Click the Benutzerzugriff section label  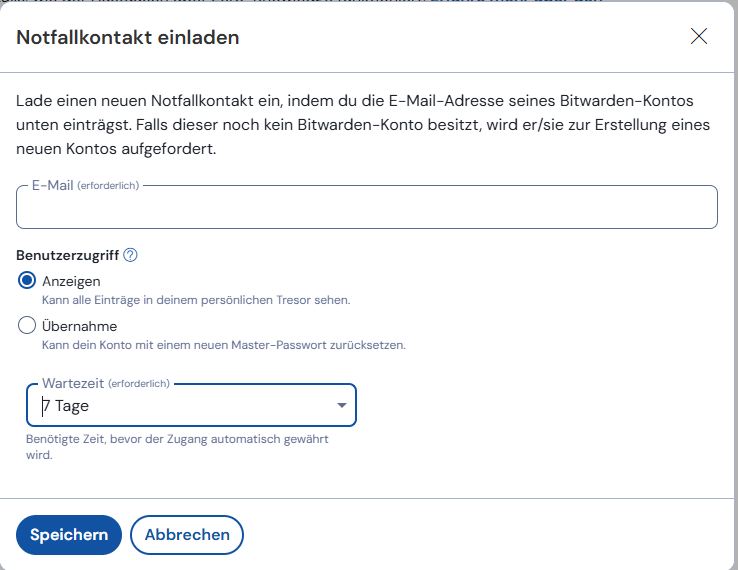coord(68,255)
